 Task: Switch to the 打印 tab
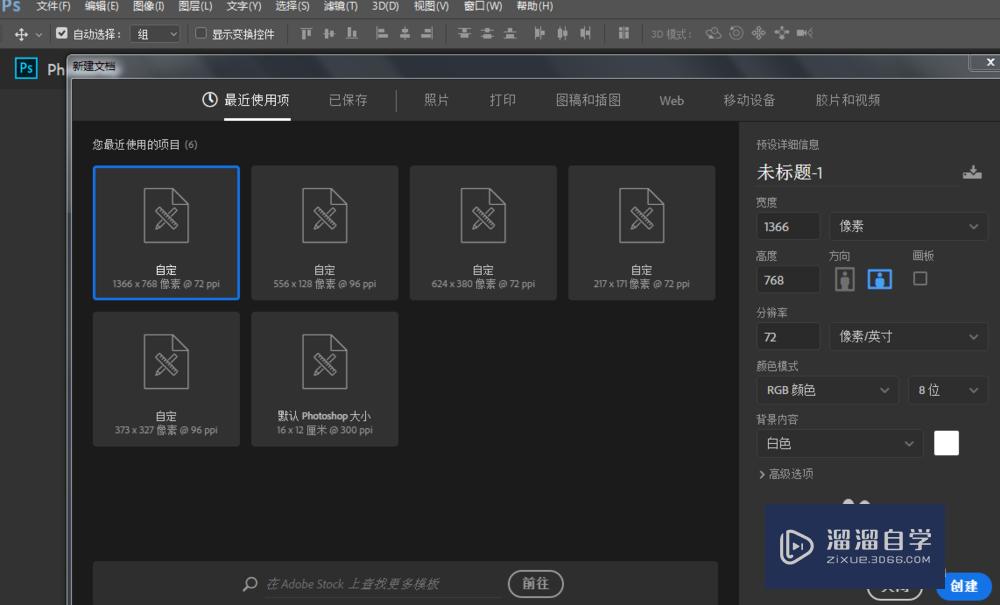(x=503, y=100)
